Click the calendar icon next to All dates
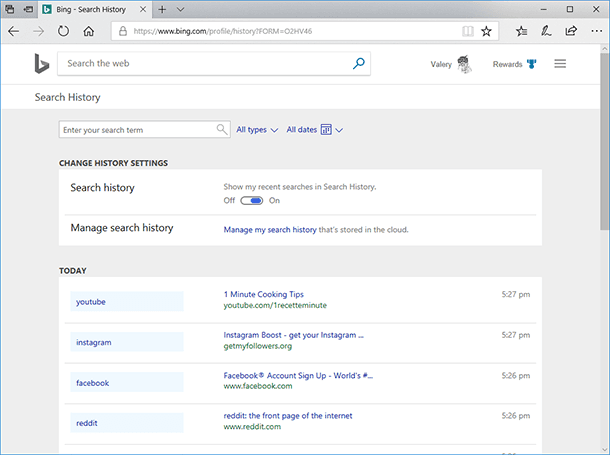This screenshot has height=455, width=610. [326, 130]
